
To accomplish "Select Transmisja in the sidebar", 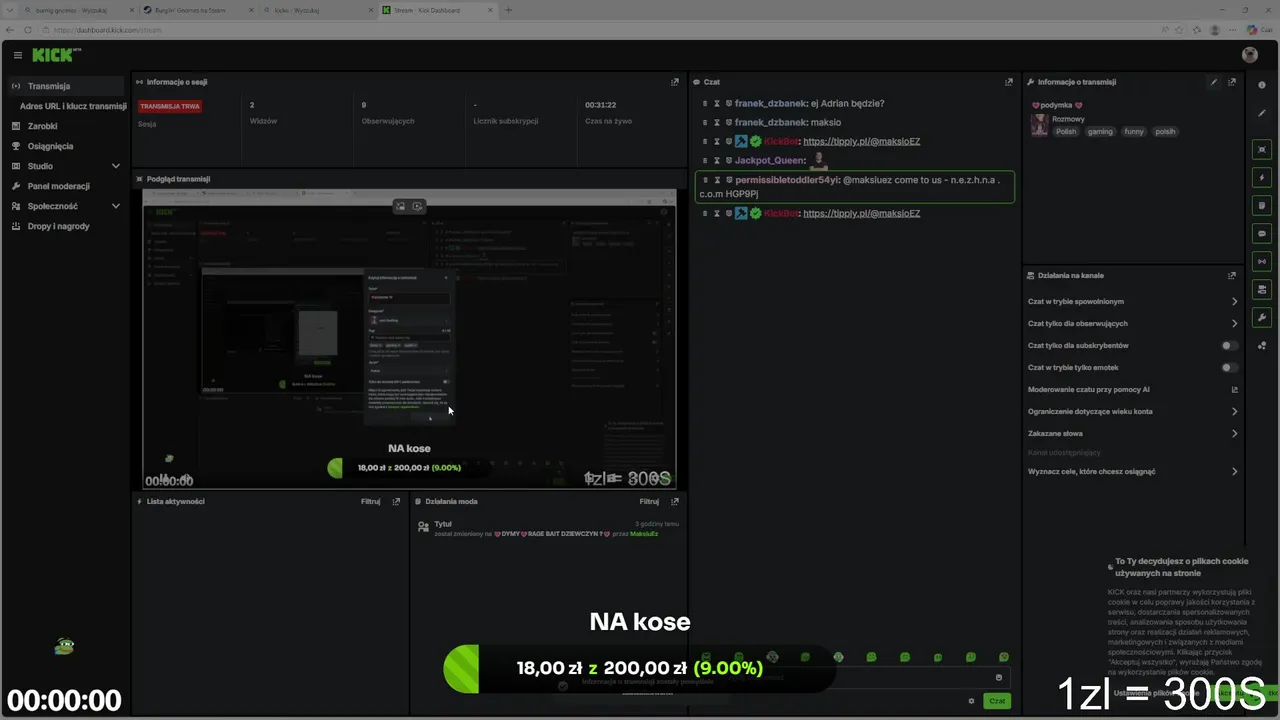I will [66, 86].
